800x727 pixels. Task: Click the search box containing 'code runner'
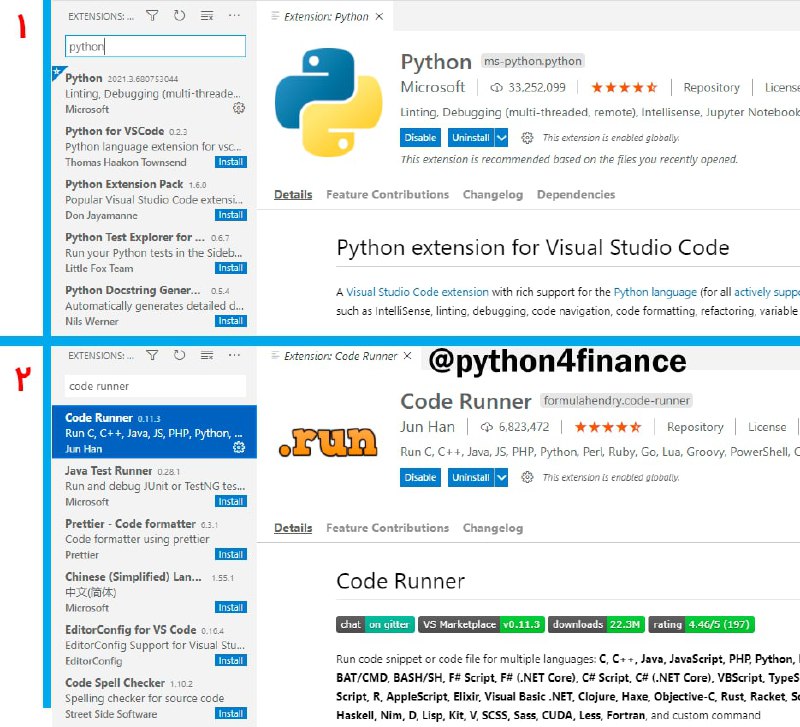click(x=155, y=386)
